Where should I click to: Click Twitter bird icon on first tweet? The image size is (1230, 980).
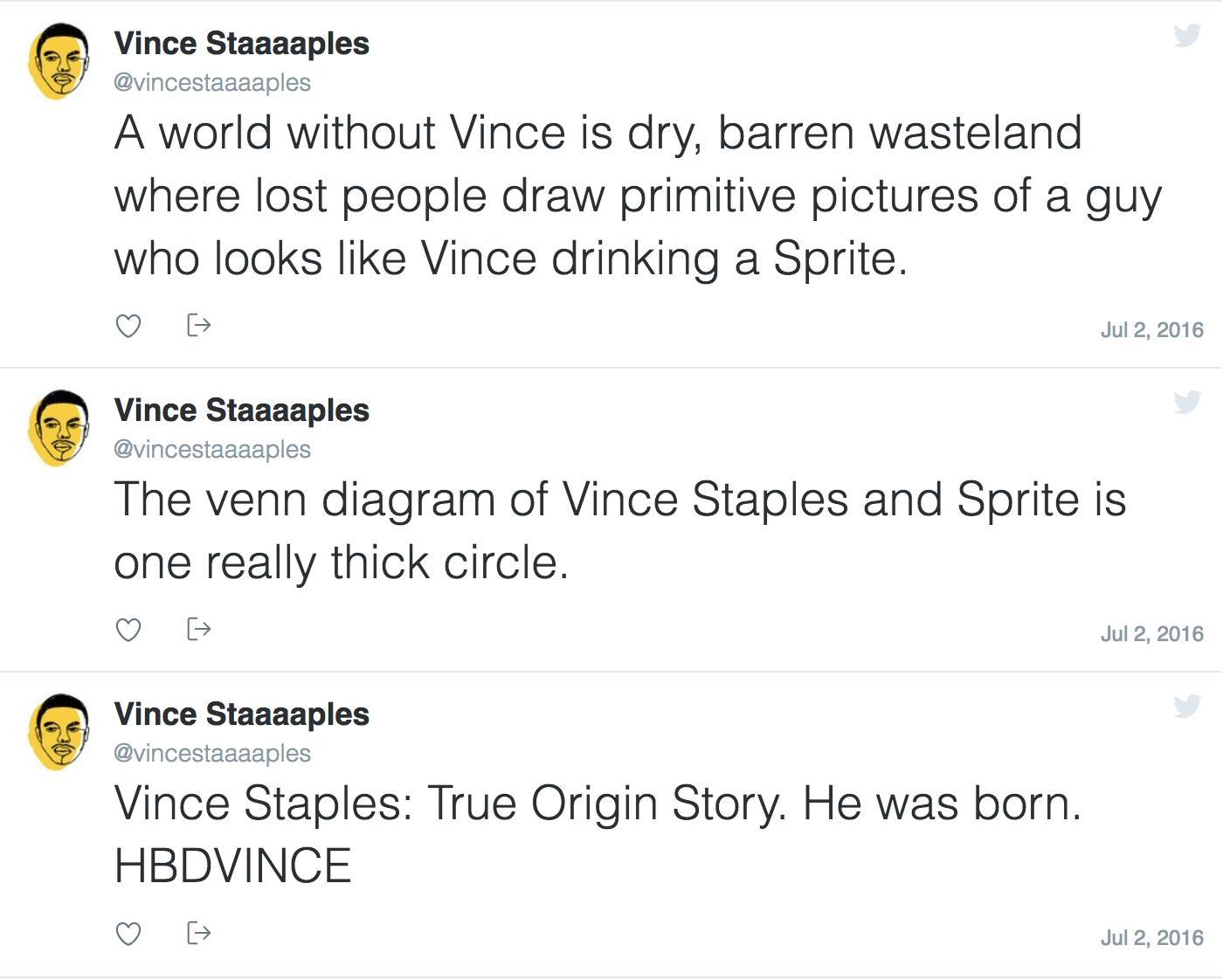click(x=1187, y=35)
